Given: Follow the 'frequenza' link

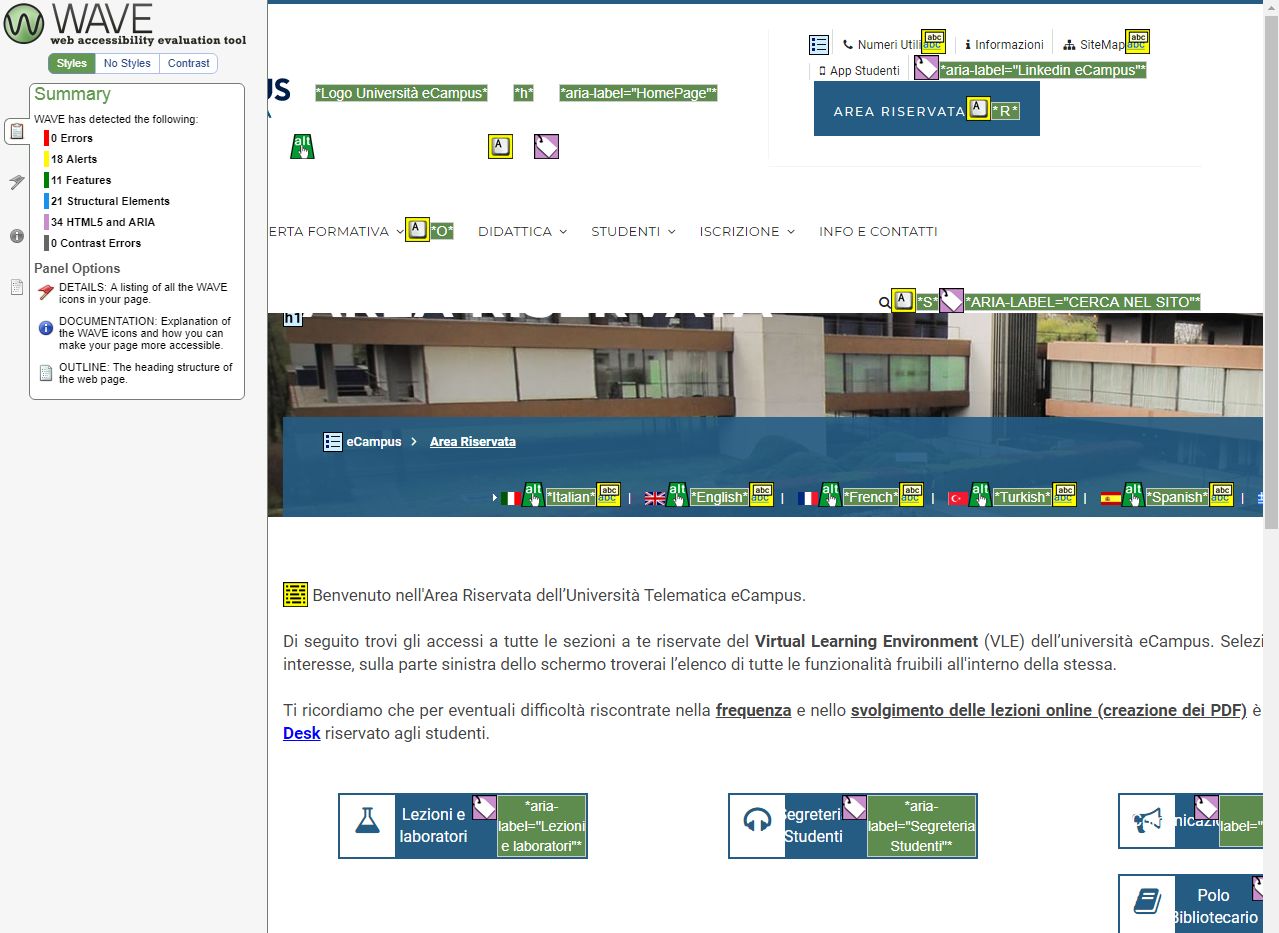Looking at the screenshot, I should [754, 711].
